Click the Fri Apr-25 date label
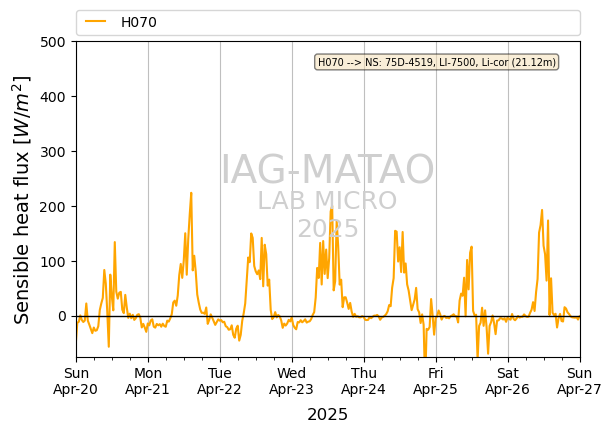Screen dimensions: 612x433 (x=436, y=381)
